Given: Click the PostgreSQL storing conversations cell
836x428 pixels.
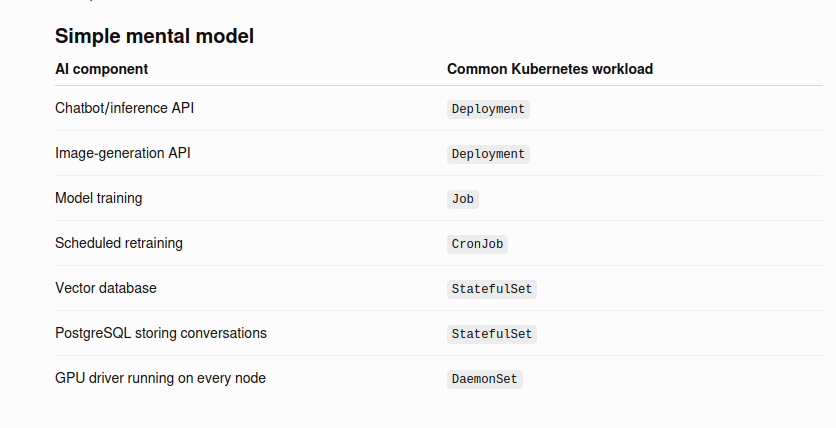Looking at the screenshot, I should point(160,333).
